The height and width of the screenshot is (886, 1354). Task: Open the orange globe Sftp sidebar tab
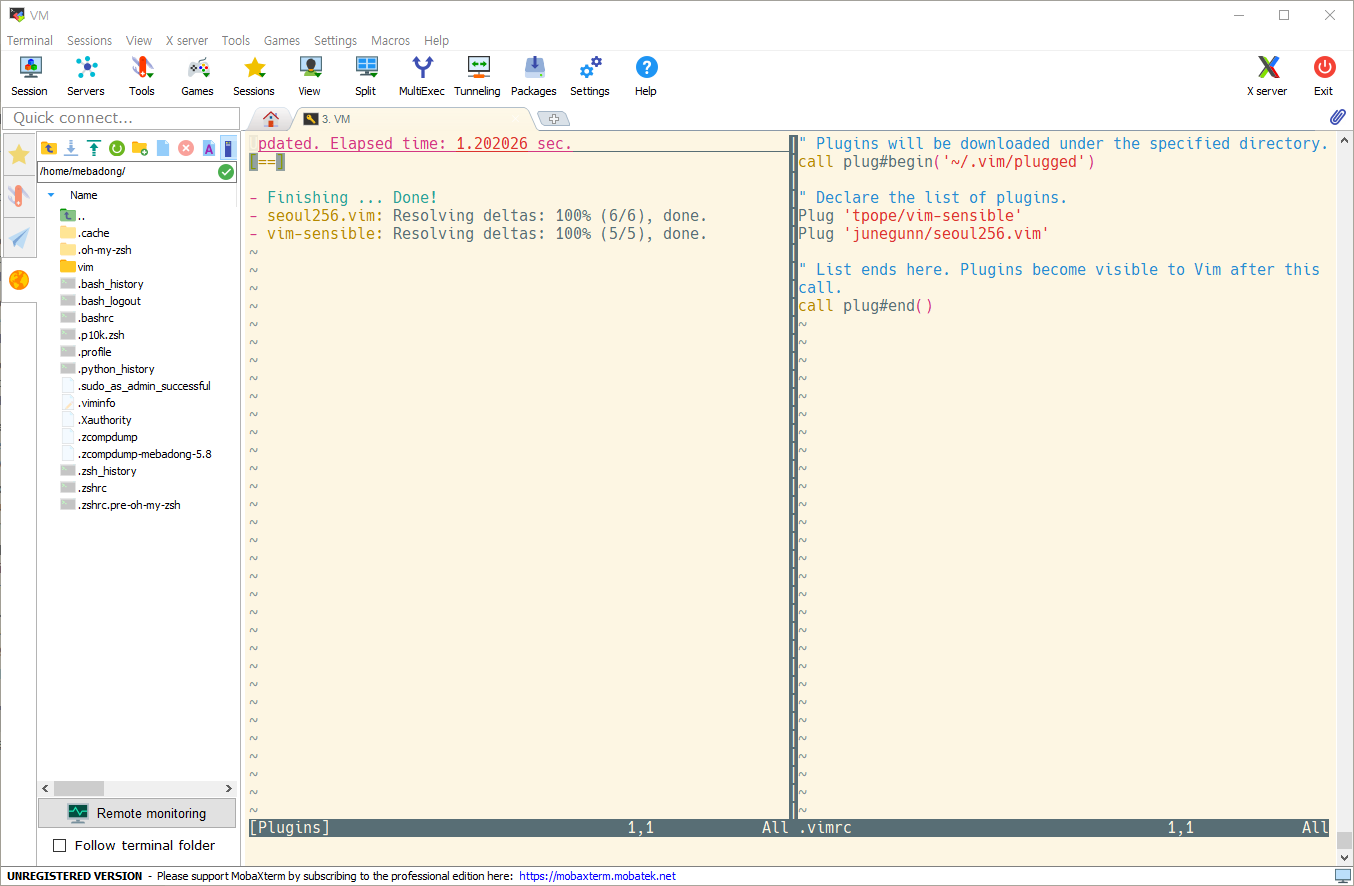[18, 280]
